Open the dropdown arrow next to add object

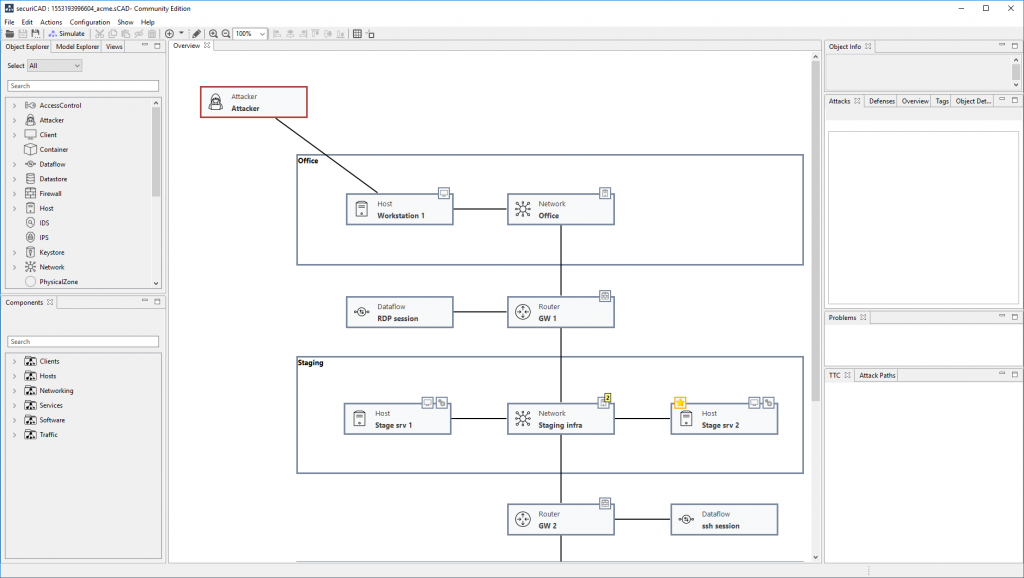181,33
